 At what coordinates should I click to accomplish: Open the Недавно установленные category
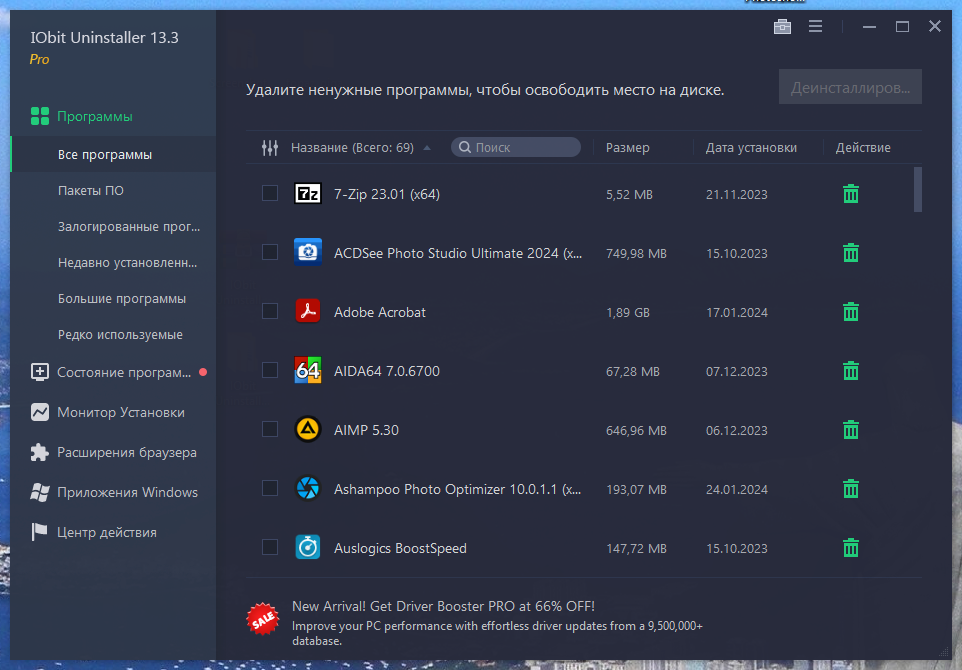[113, 263]
